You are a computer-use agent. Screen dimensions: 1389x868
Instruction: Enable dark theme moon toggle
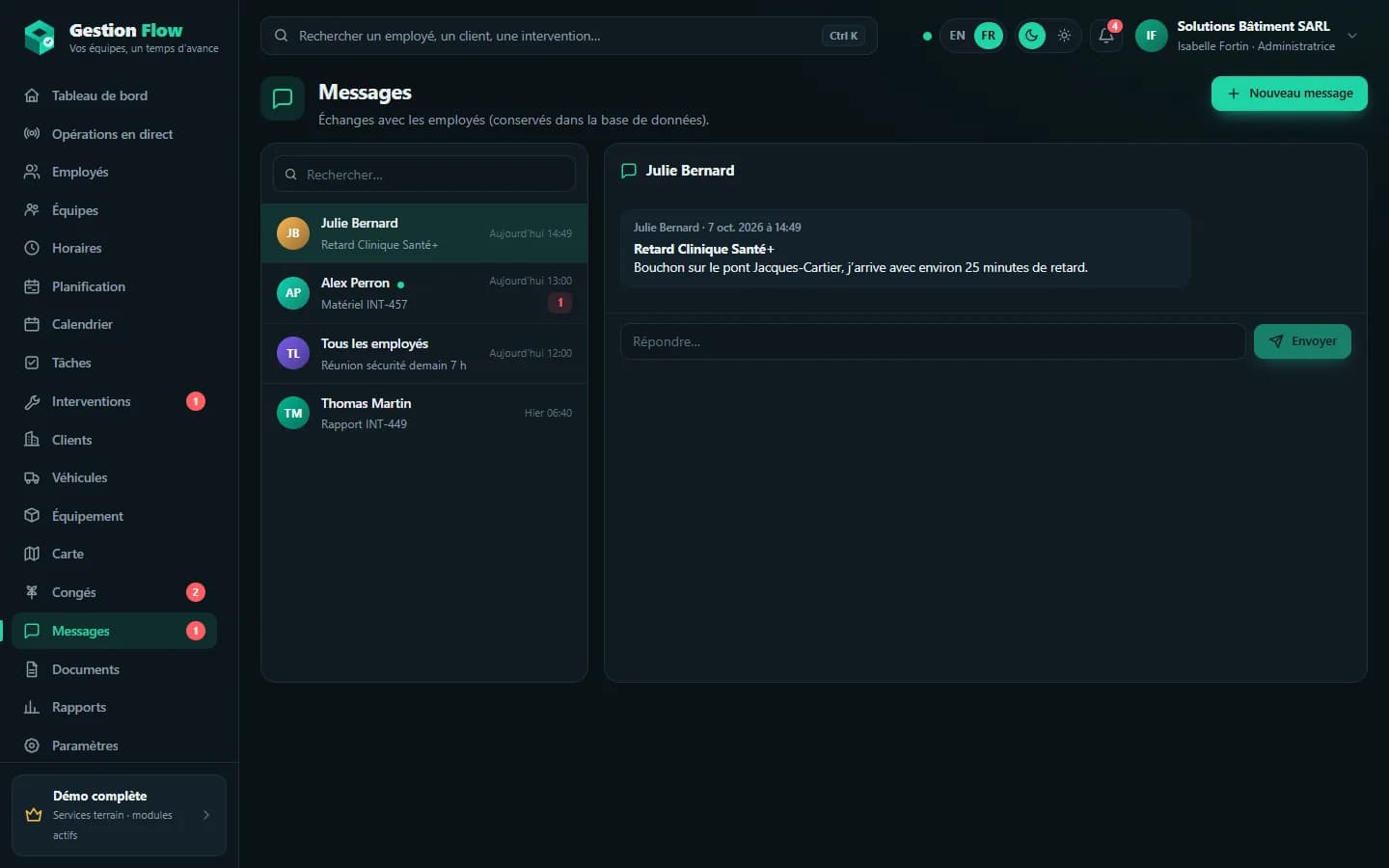pos(1032,36)
